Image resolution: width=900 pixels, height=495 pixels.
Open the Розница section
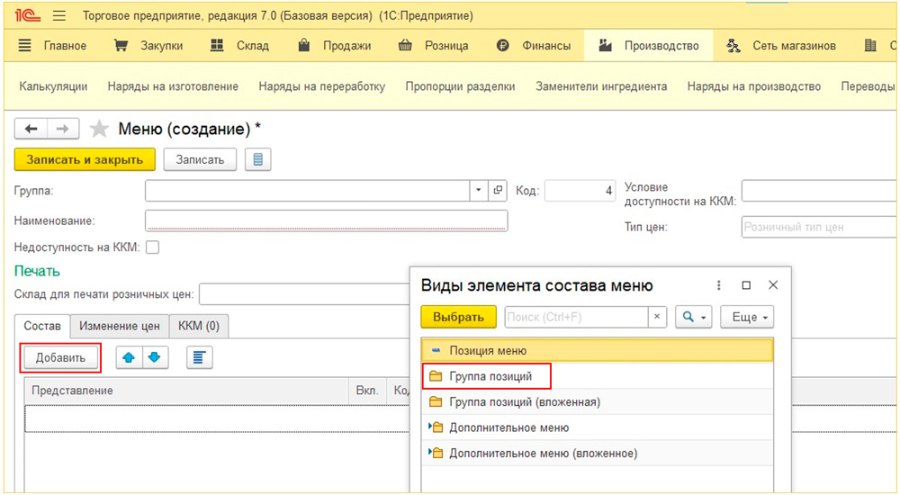click(x=433, y=45)
